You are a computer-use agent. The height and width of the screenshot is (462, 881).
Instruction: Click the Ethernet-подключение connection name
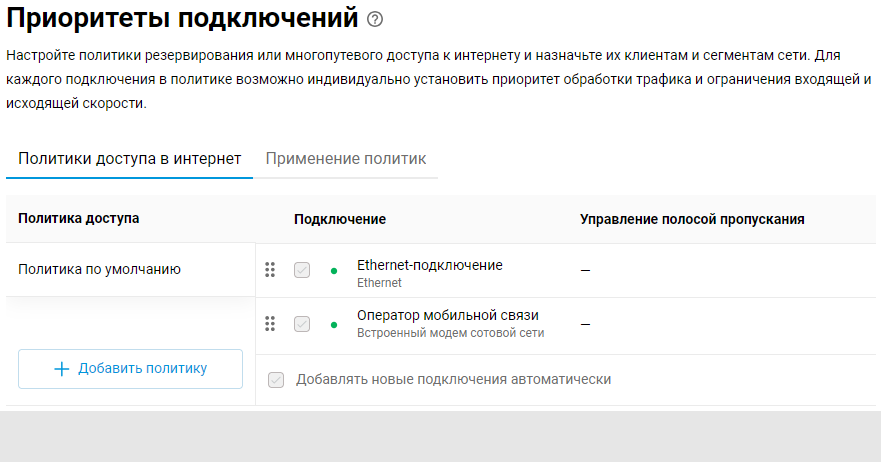(x=429, y=265)
